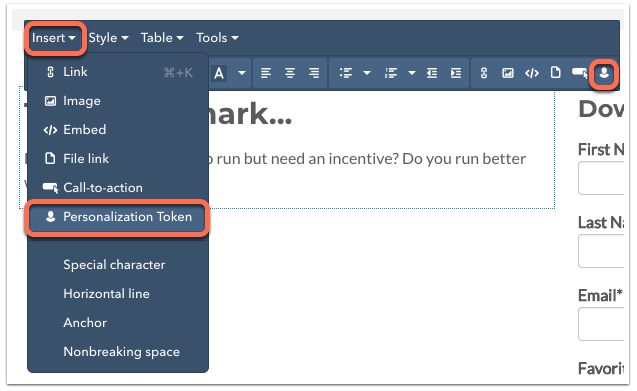Click the Email input field

point(601,324)
